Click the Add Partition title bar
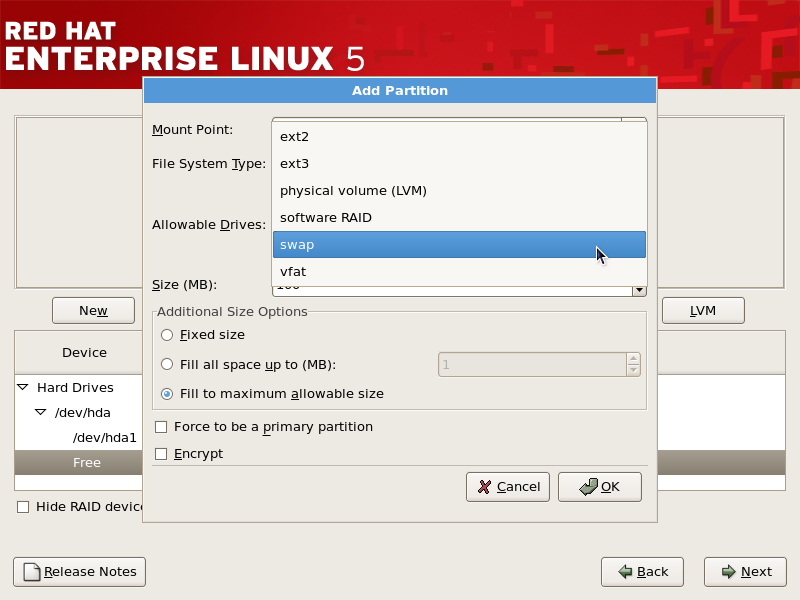This screenshot has width=800, height=600. pyautogui.click(x=400, y=90)
